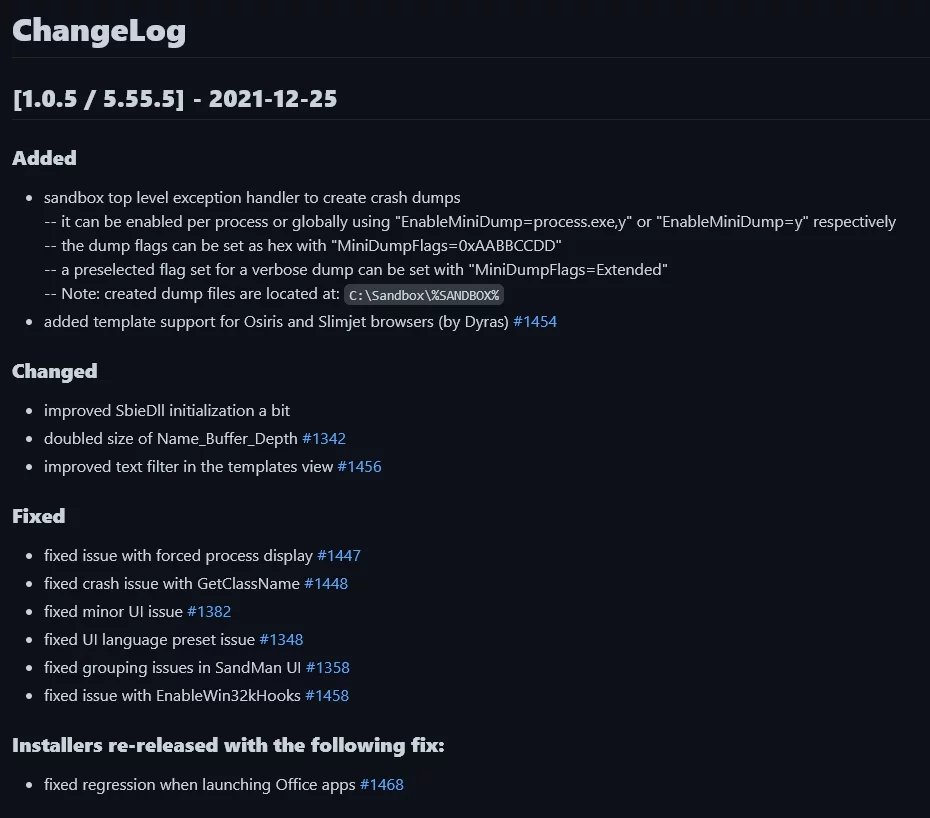Open issue link #1454 for Osiris and Slimjet templates
The height and width of the screenshot is (818, 930).
(535, 322)
